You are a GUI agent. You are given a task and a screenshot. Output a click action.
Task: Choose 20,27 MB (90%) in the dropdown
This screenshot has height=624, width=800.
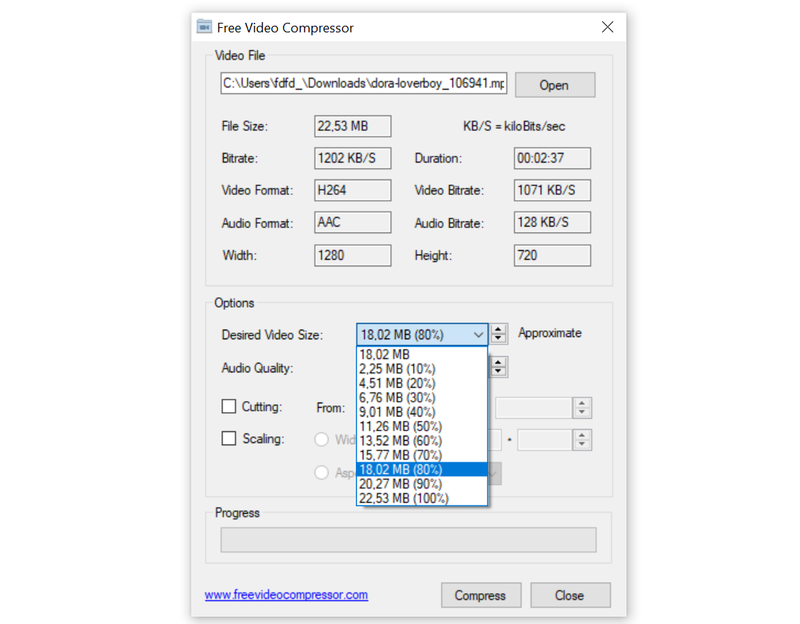click(422, 484)
